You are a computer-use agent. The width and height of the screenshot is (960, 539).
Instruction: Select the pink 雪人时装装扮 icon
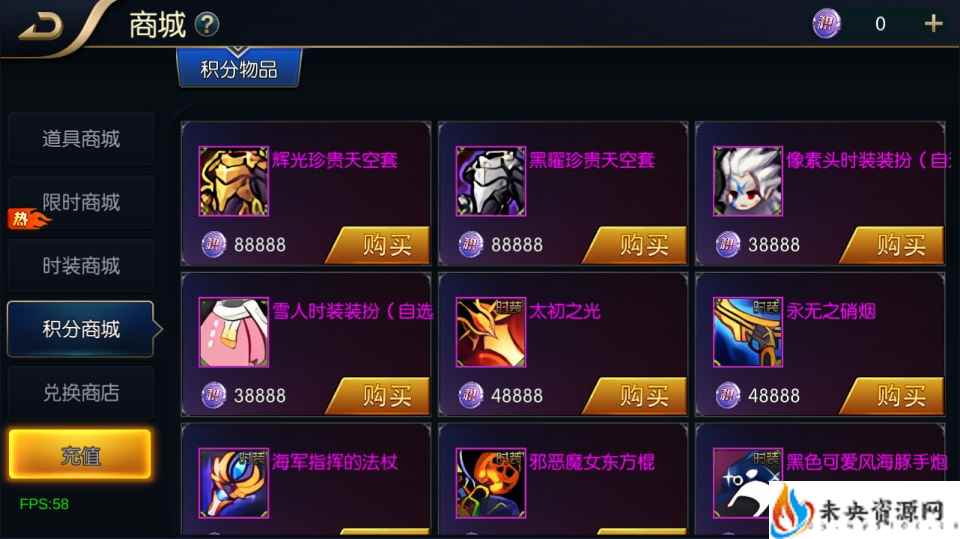234,332
